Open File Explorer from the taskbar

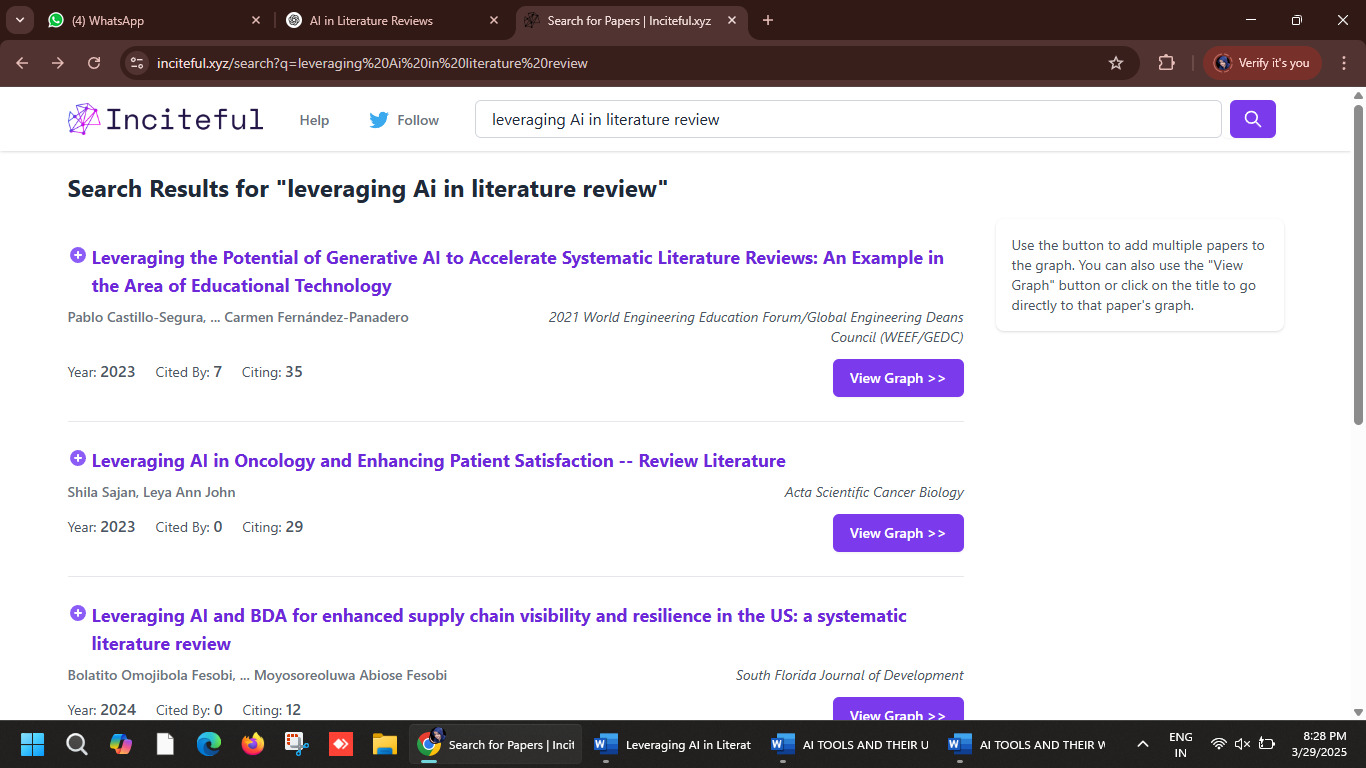point(385,744)
